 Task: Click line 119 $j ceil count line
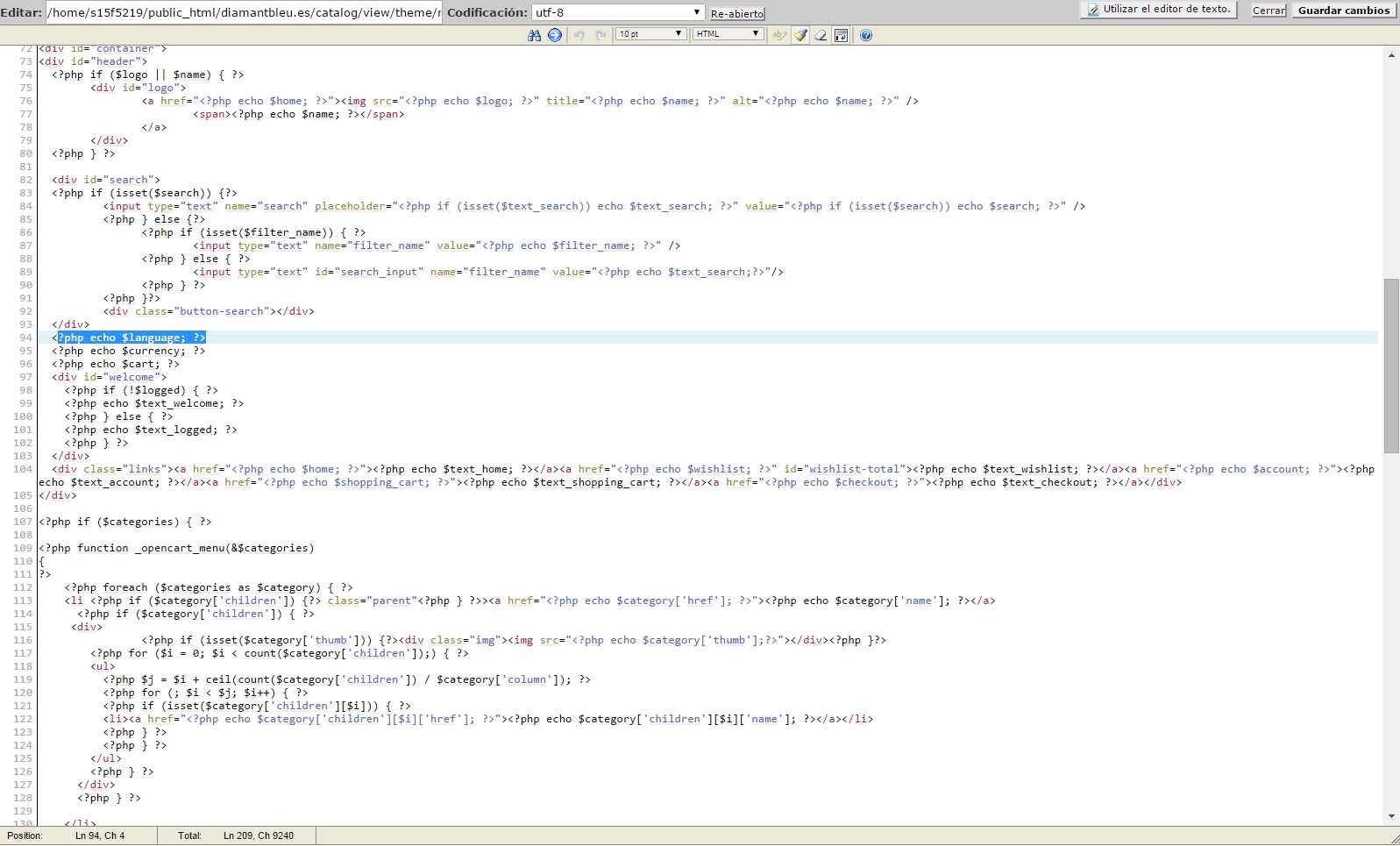click(347, 679)
